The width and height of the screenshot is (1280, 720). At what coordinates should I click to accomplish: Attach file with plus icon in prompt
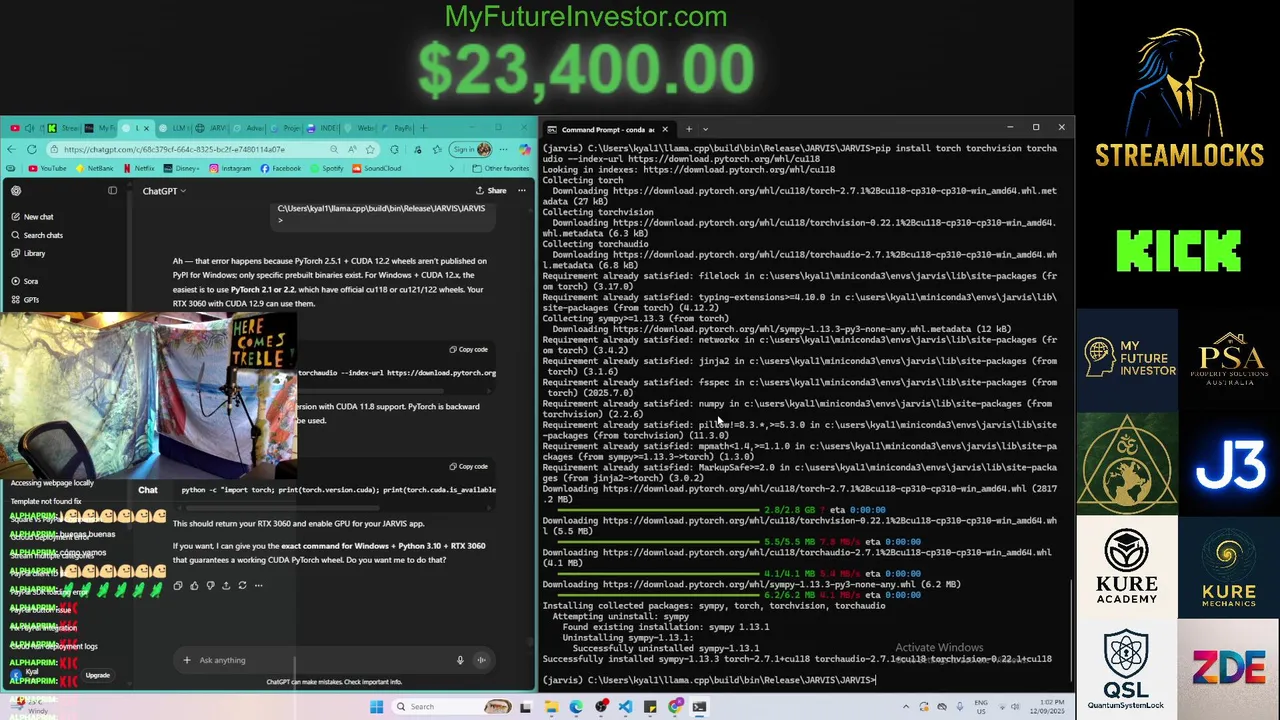point(186,660)
